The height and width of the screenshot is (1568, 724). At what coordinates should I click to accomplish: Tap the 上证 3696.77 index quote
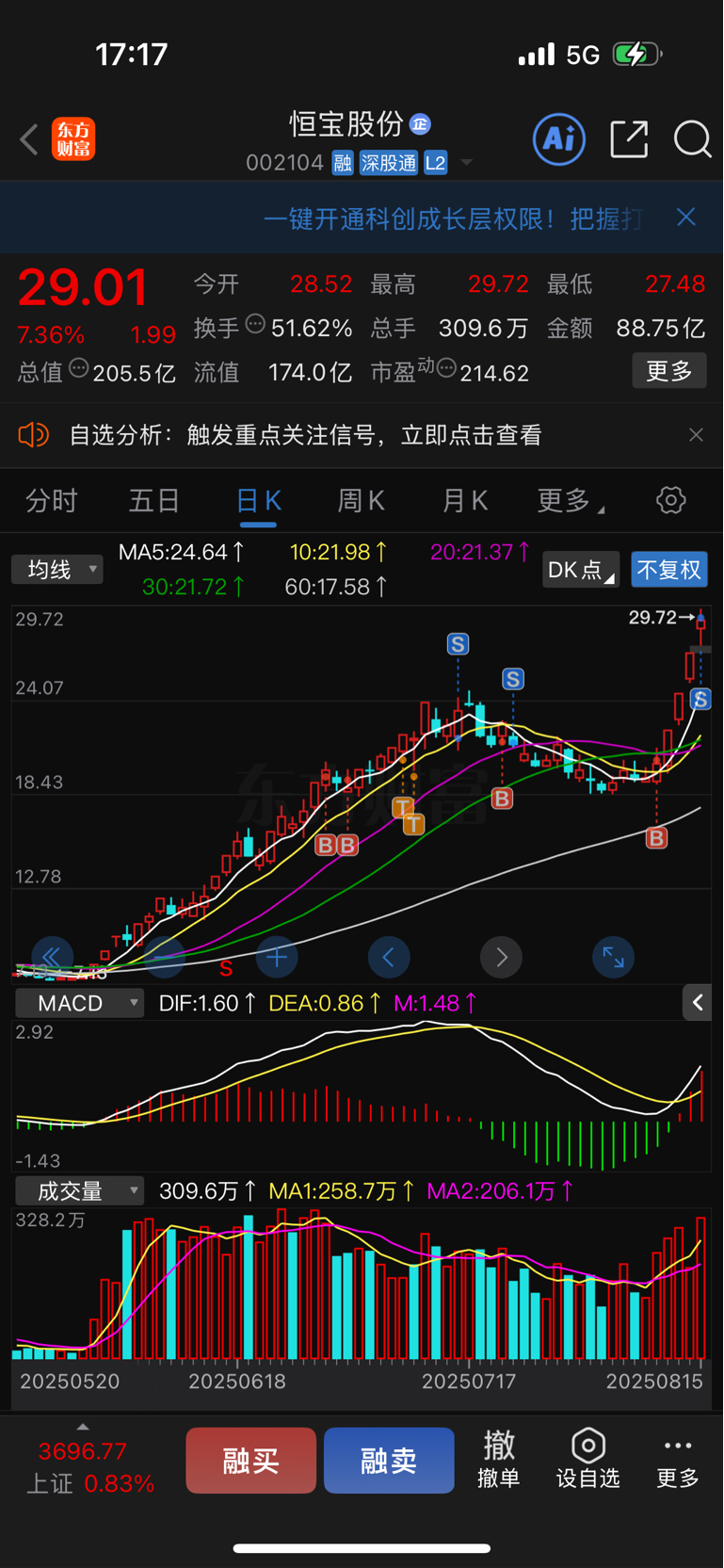pos(90,1467)
